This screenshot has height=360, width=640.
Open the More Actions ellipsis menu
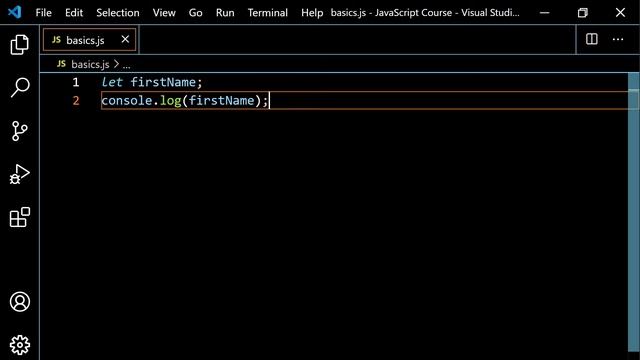coord(618,39)
